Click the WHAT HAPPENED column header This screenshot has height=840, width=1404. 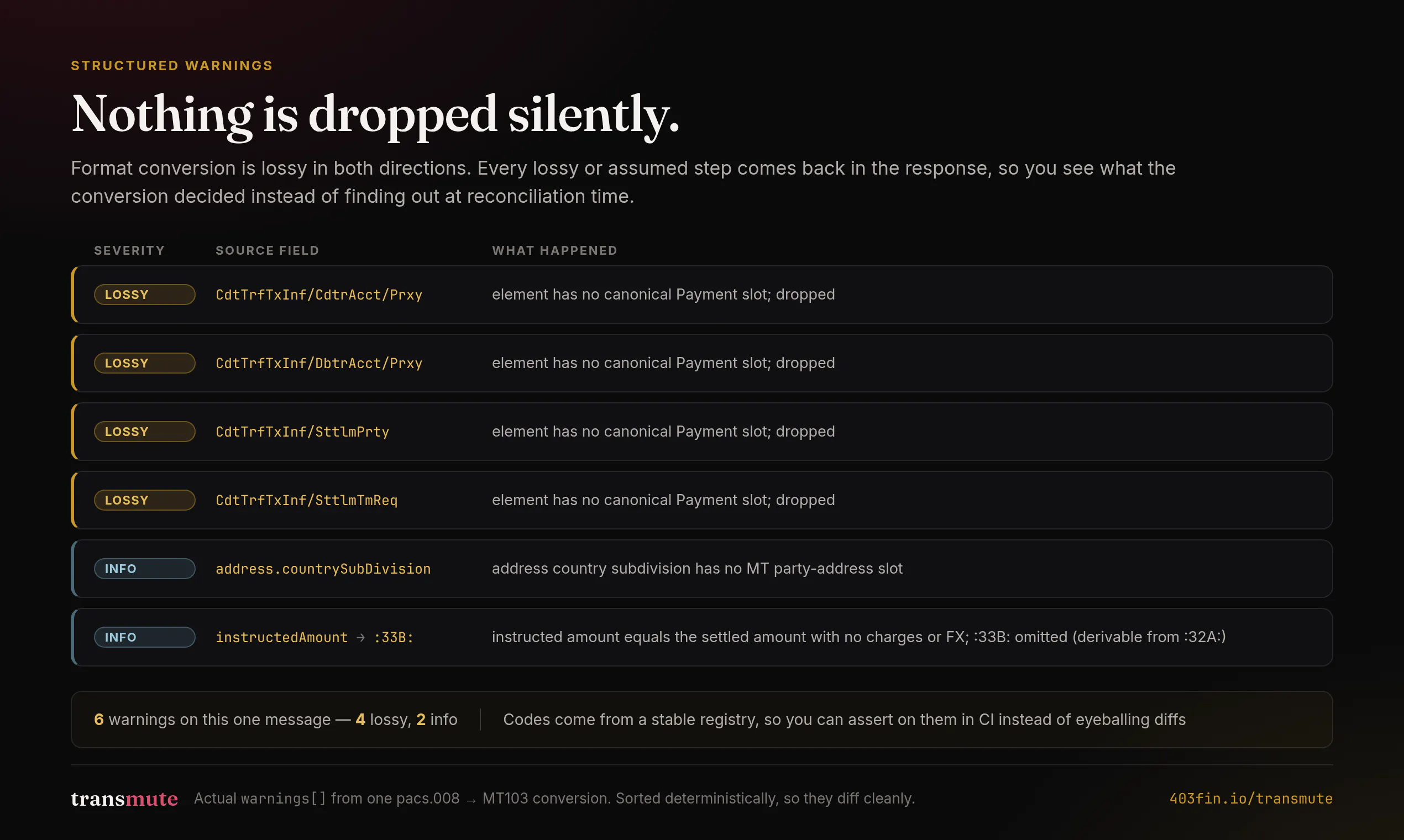pos(554,250)
